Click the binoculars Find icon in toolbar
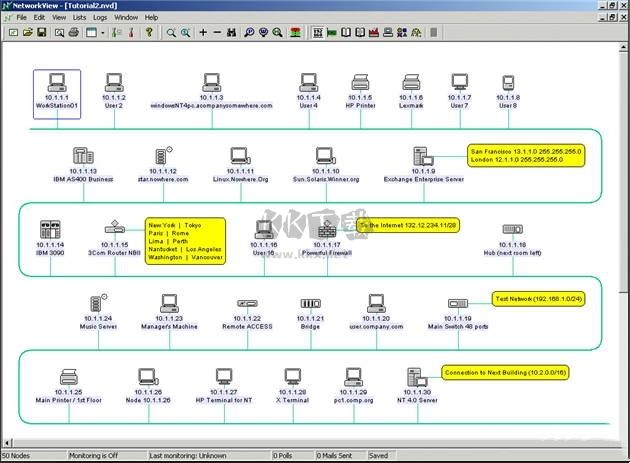 click(233, 33)
